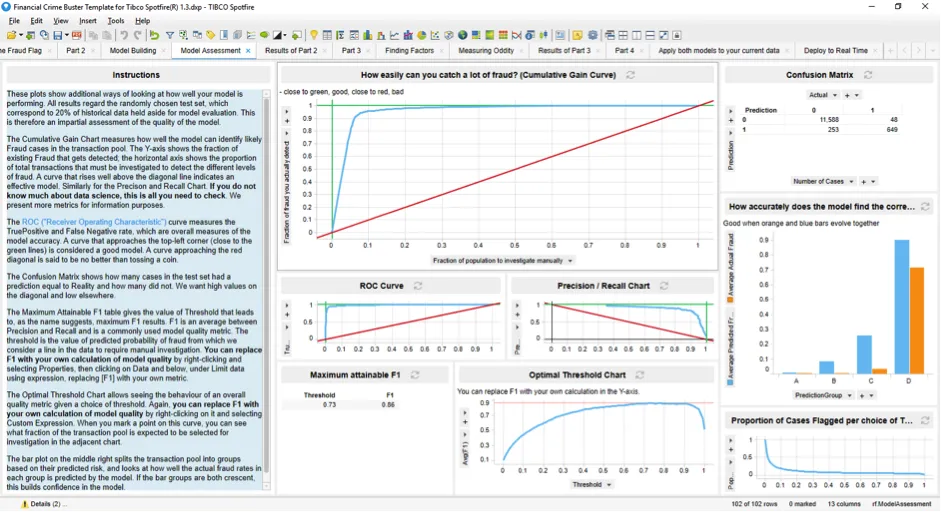The width and height of the screenshot is (941, 512).
Task: Expand arrow left of Confusion Matrix Prediction header
Action: coord(730,111)
